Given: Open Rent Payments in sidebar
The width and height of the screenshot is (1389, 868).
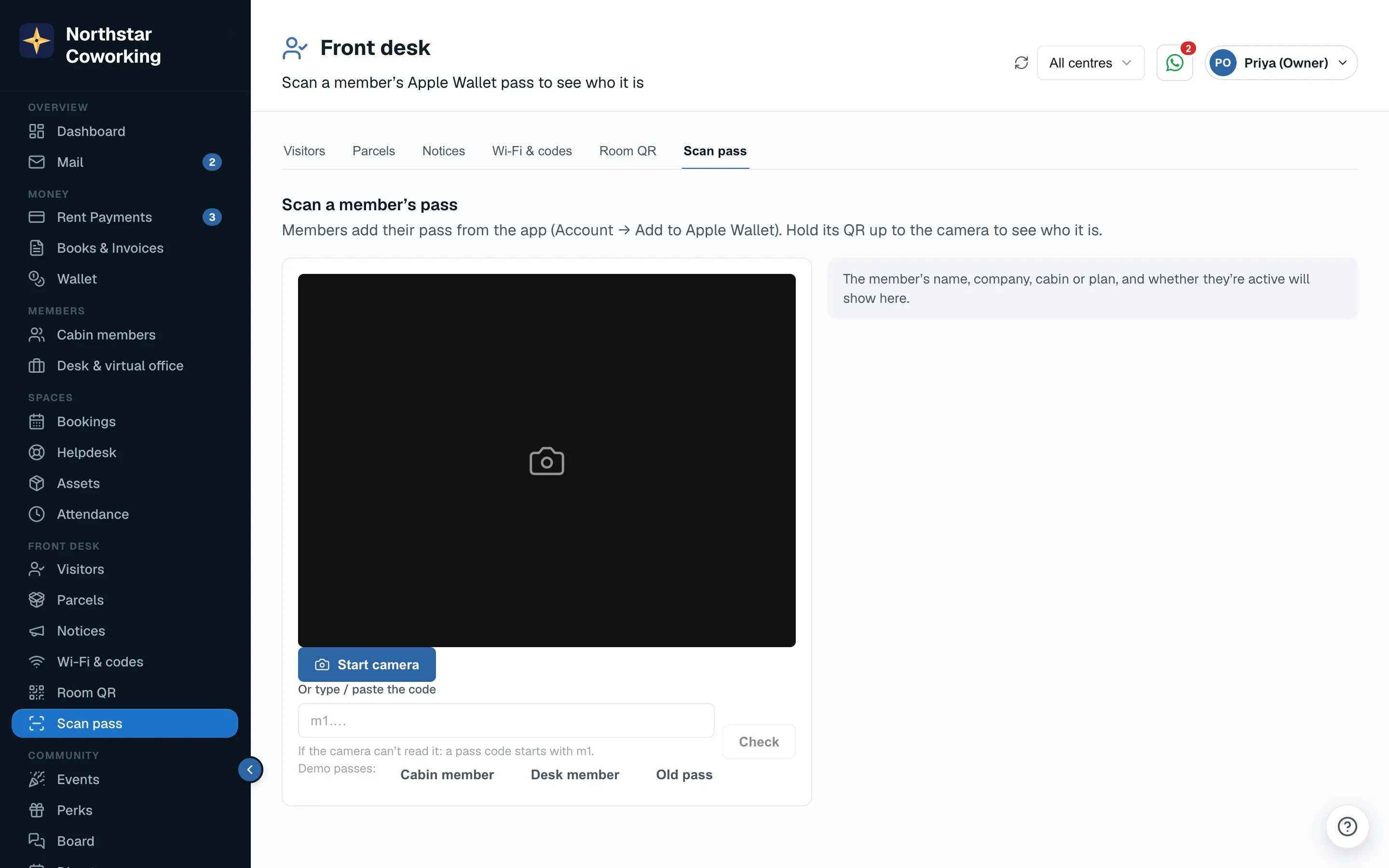Looking at the screenshot, I should click(x=124, y=217).
